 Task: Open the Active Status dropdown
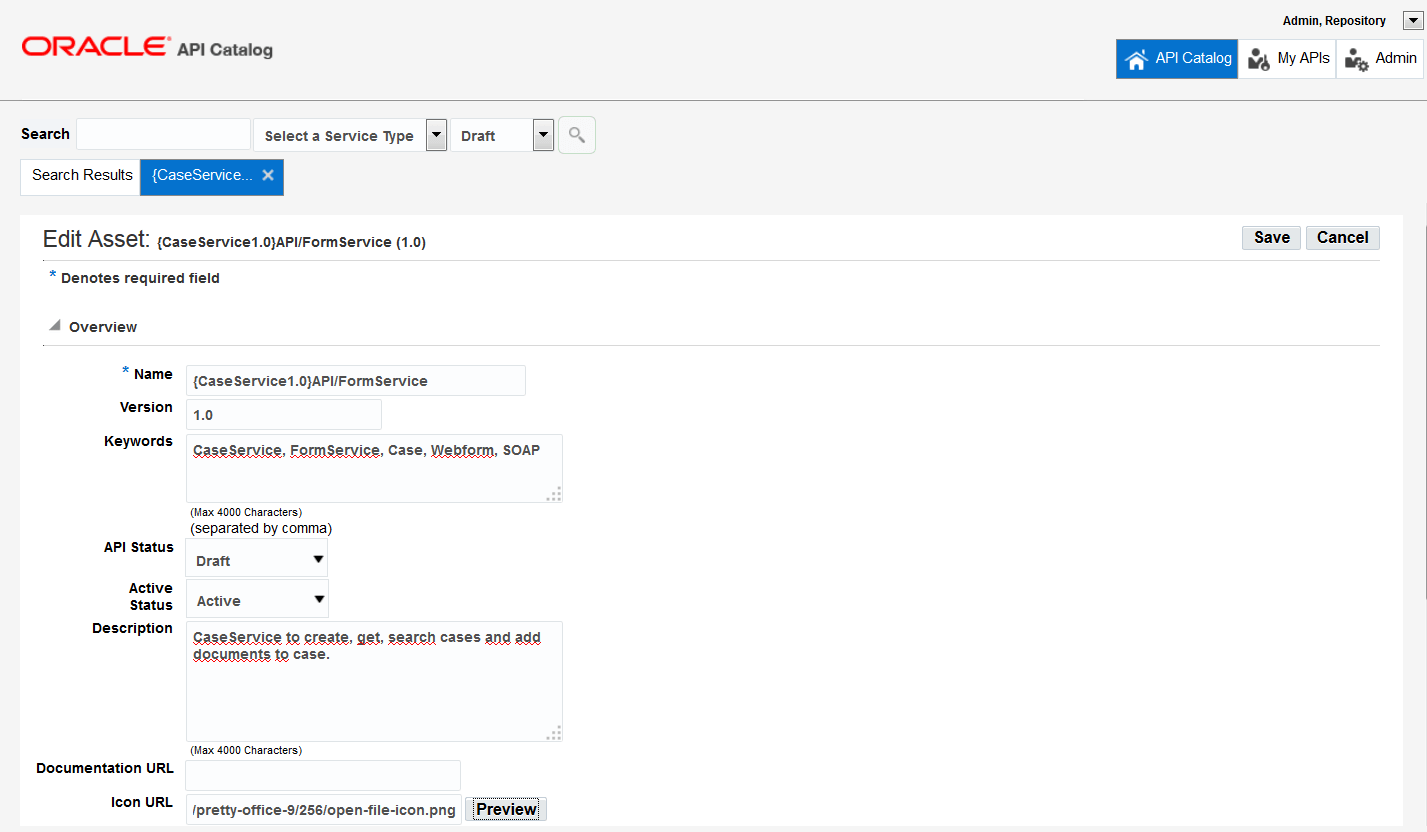(317, 599)
